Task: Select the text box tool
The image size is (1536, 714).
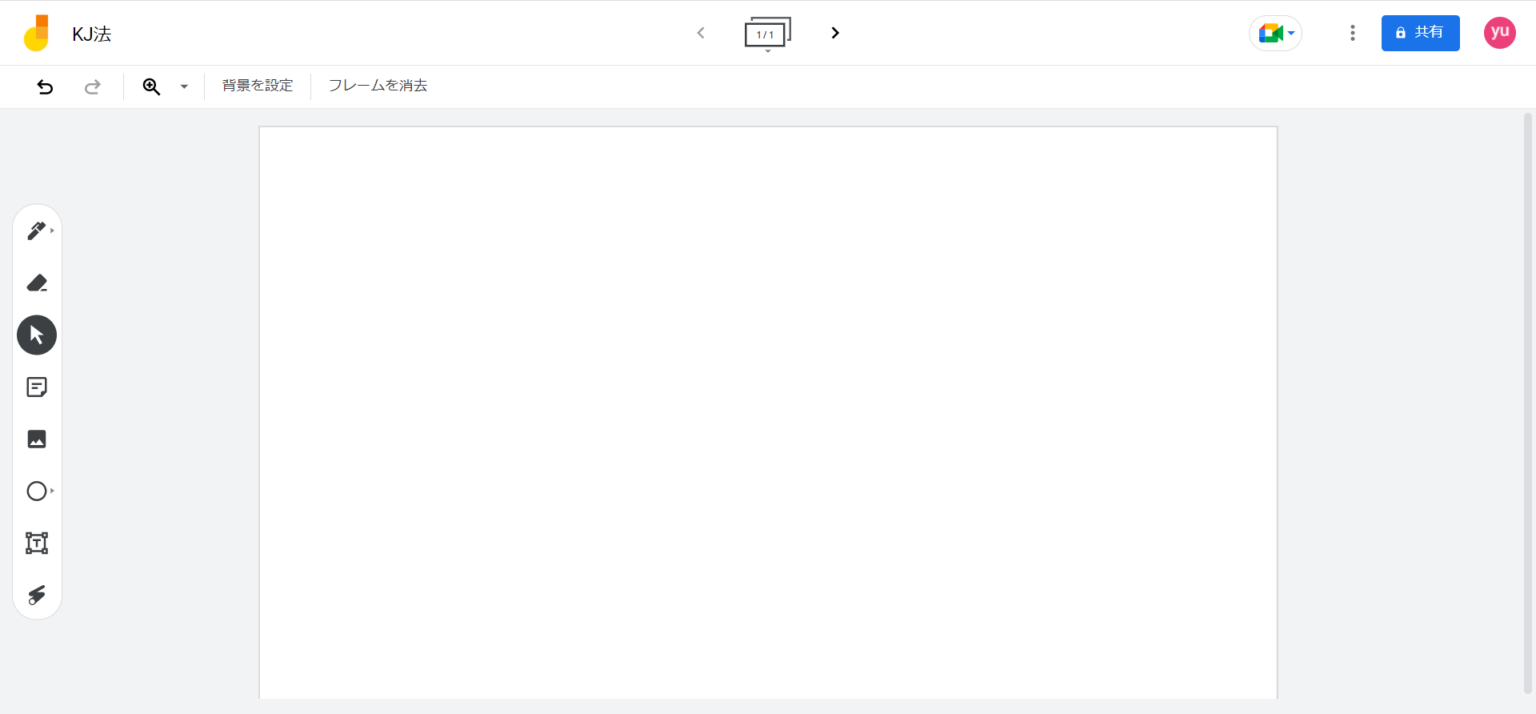Action: point(37,542)
